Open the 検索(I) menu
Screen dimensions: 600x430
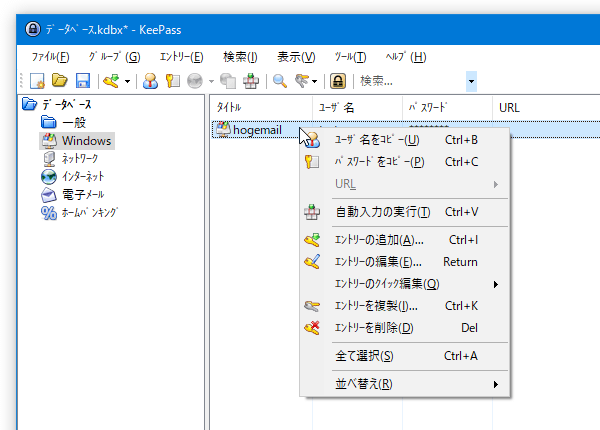[240, 57]
